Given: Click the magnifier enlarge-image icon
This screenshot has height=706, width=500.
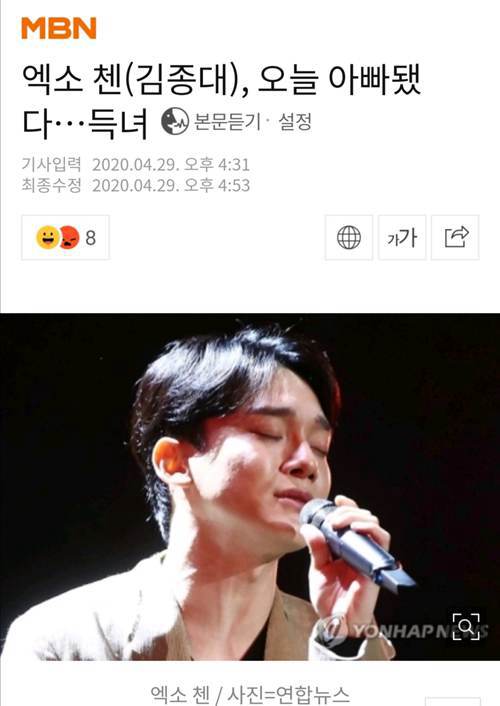Looking at the screenshot, I should pos(466,626).
